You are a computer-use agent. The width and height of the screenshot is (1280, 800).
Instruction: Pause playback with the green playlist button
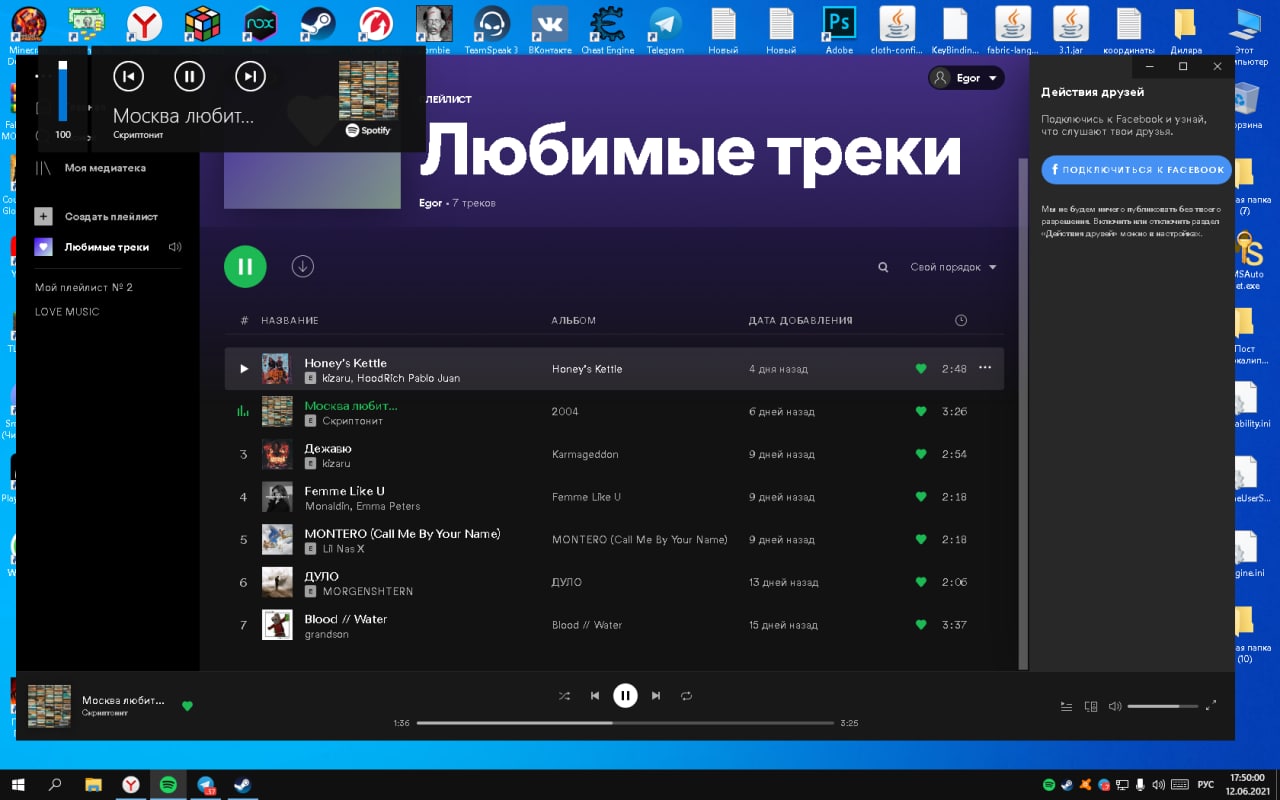245,266
